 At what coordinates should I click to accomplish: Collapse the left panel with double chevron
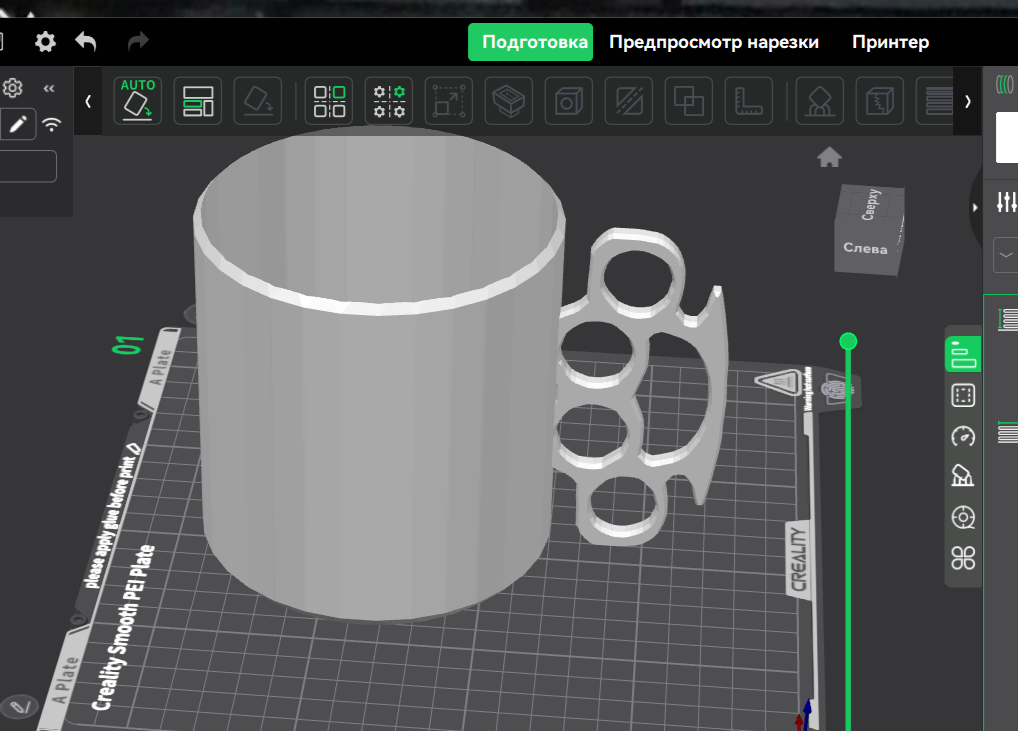(x=49, y=88)
